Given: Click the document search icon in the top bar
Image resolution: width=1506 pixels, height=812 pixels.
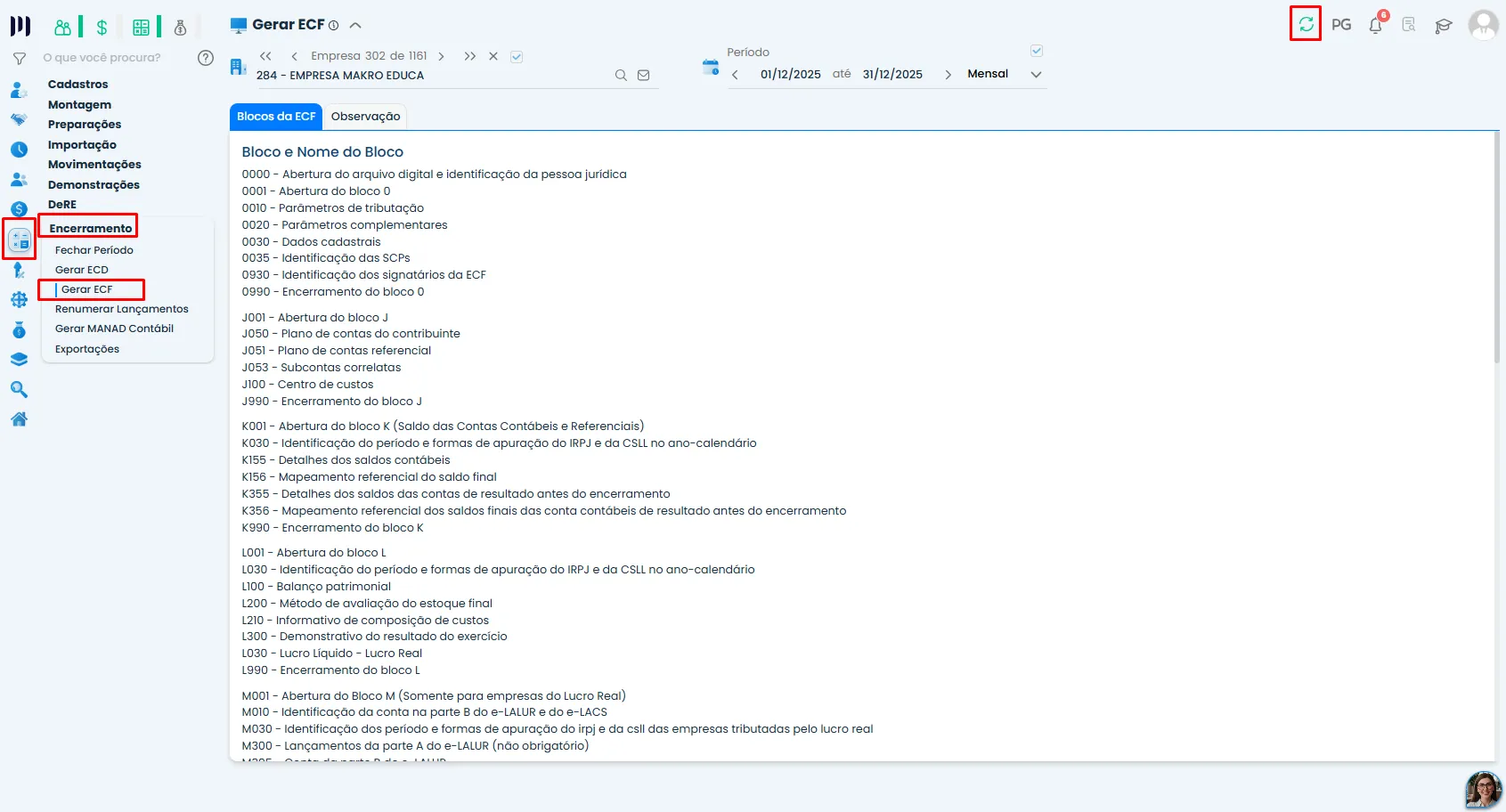Looking at the screenshot, I should (1409, 25).
